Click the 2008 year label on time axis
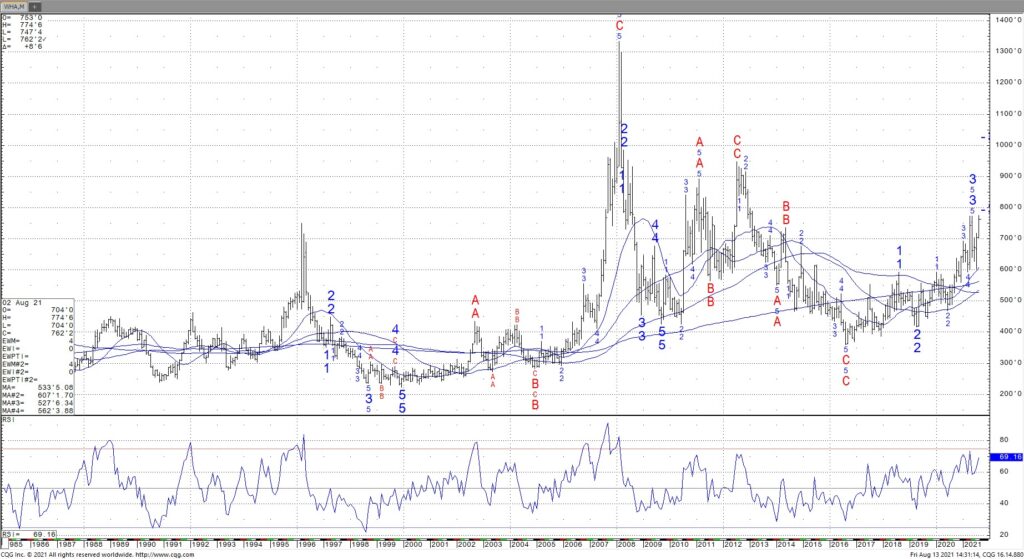Viewport: 1024px width, 559px height. [x=624, y=543]
